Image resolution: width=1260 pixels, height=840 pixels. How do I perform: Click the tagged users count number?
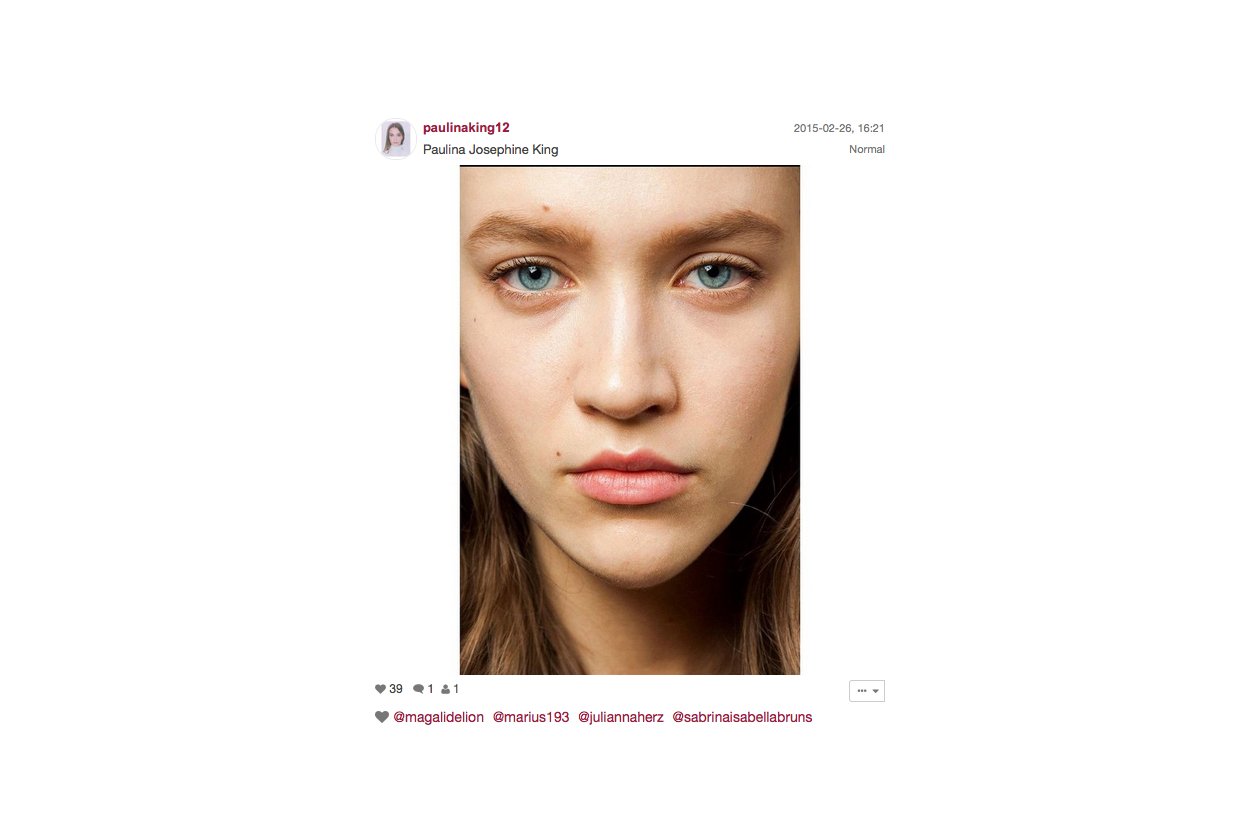[x=456, y=689]
